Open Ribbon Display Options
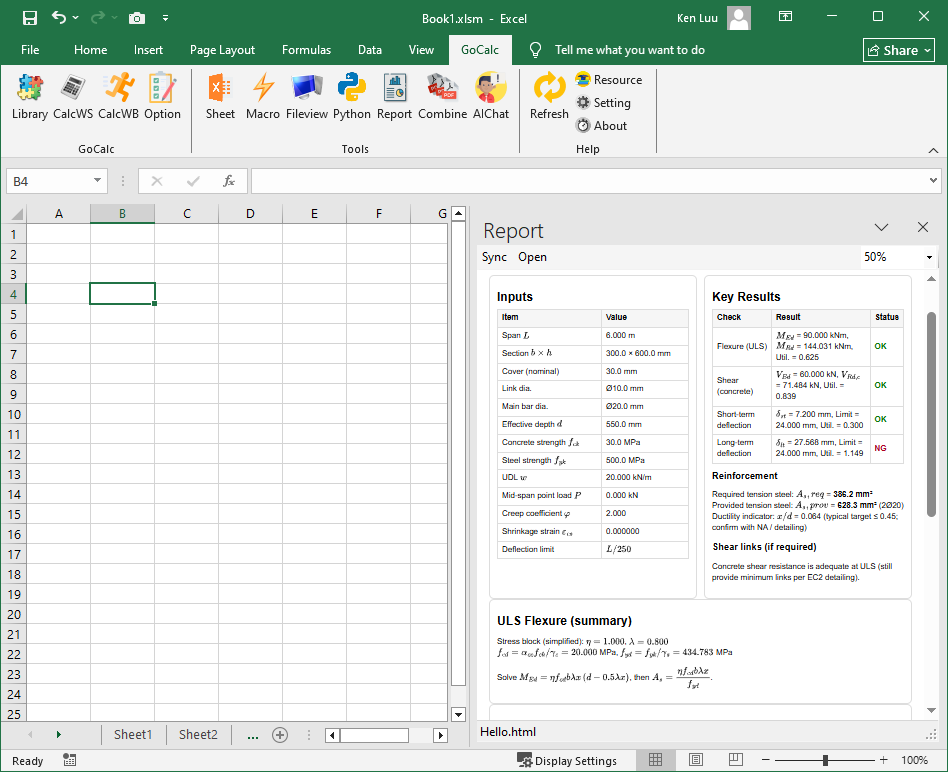 point(785,17)
